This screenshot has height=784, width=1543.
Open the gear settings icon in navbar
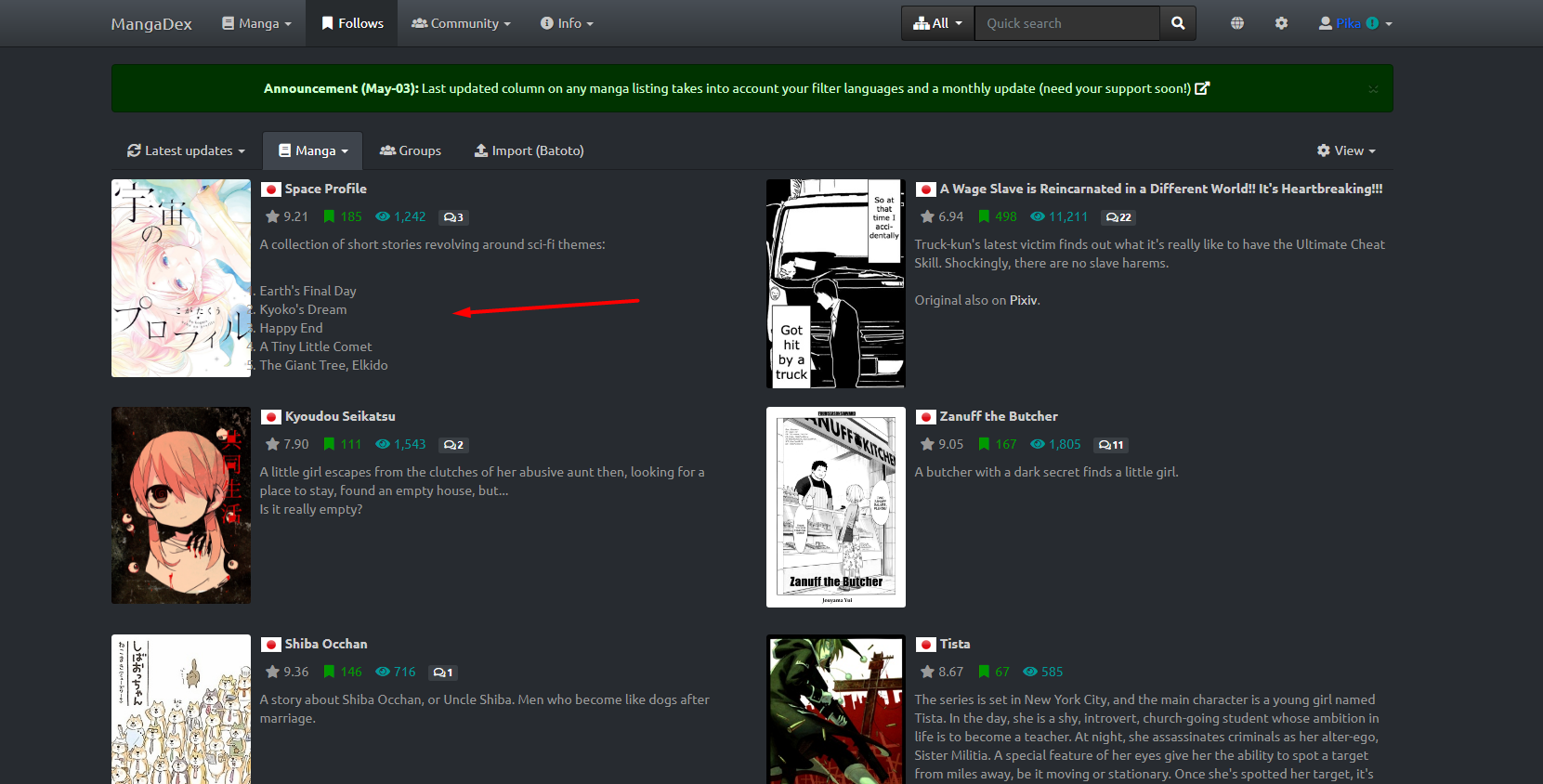pyautogui.click(x=1281, y=23)
